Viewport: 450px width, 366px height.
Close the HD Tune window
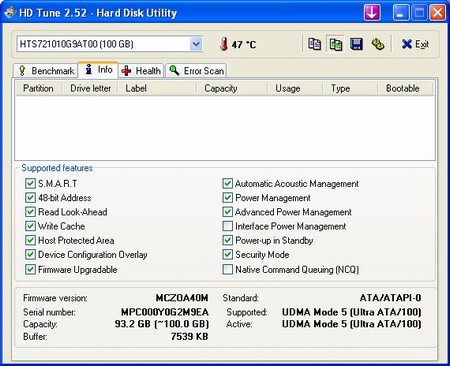pyautogui.click(x=437, y=13)
